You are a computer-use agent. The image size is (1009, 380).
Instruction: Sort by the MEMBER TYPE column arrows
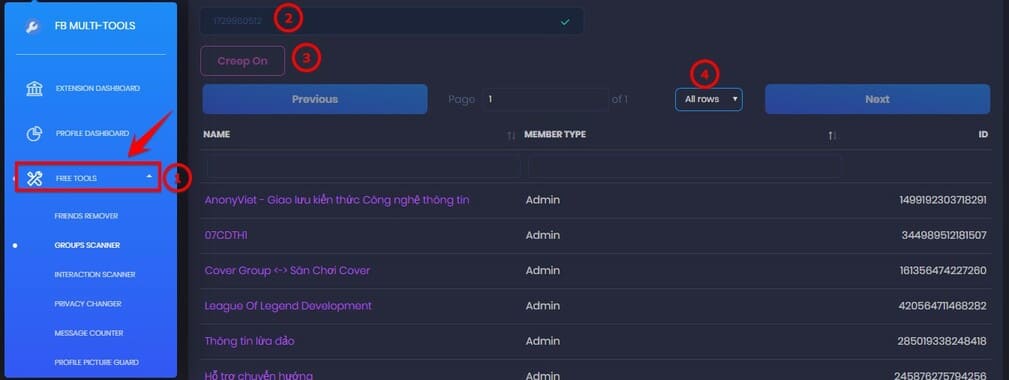[832, 135]
